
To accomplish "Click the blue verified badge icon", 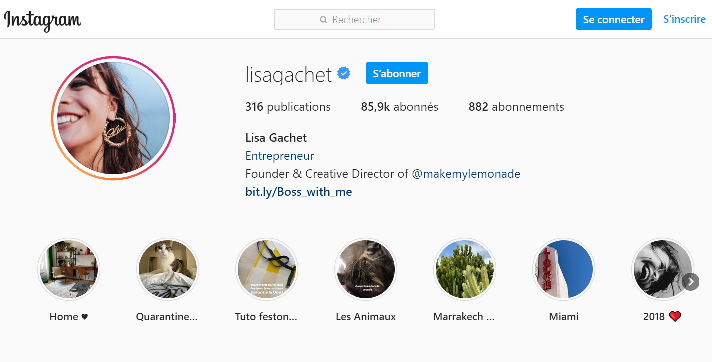I will pyautogui.click(x=344, y=73).
